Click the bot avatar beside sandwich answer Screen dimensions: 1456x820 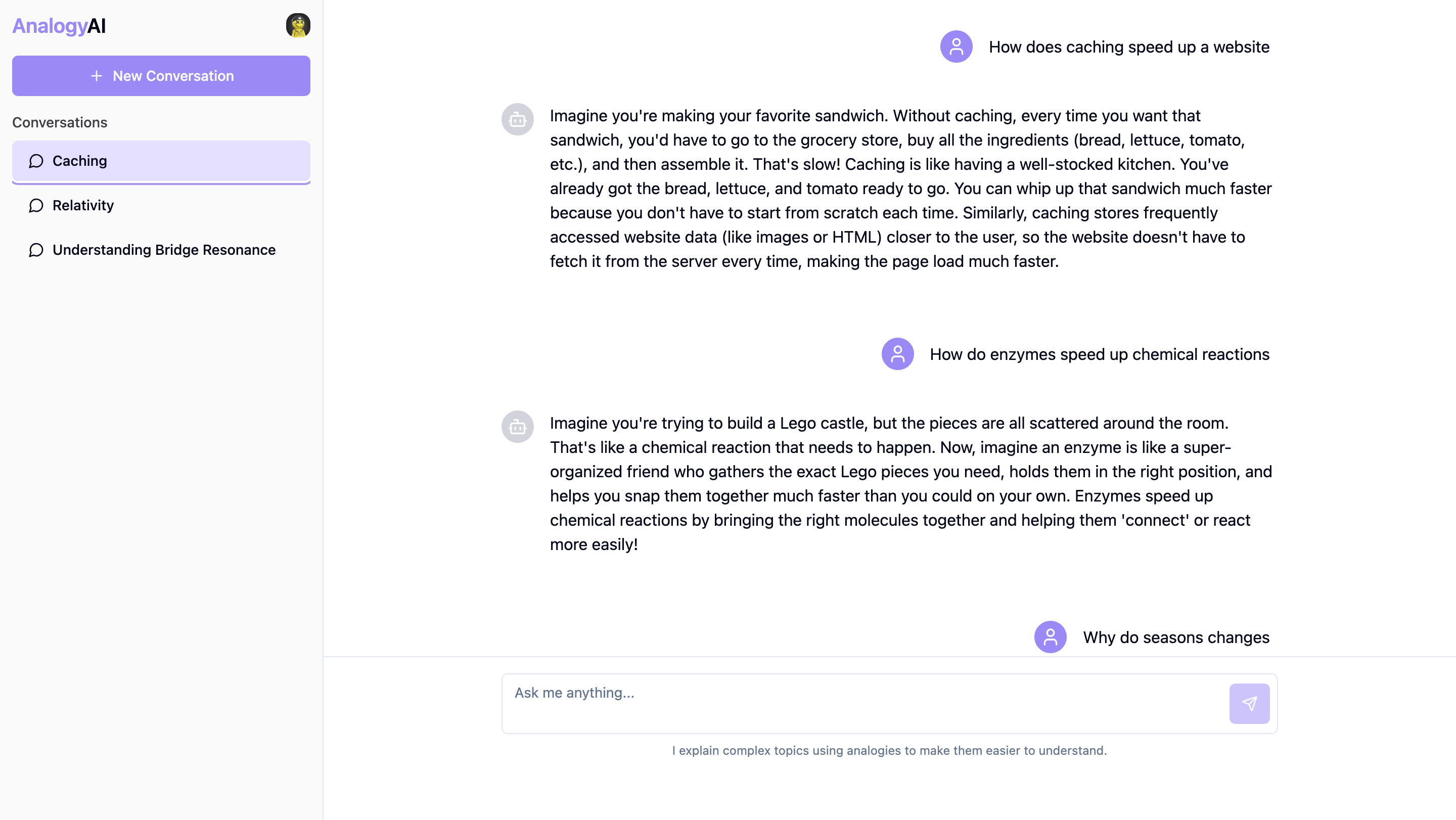(x=517, y=119)
